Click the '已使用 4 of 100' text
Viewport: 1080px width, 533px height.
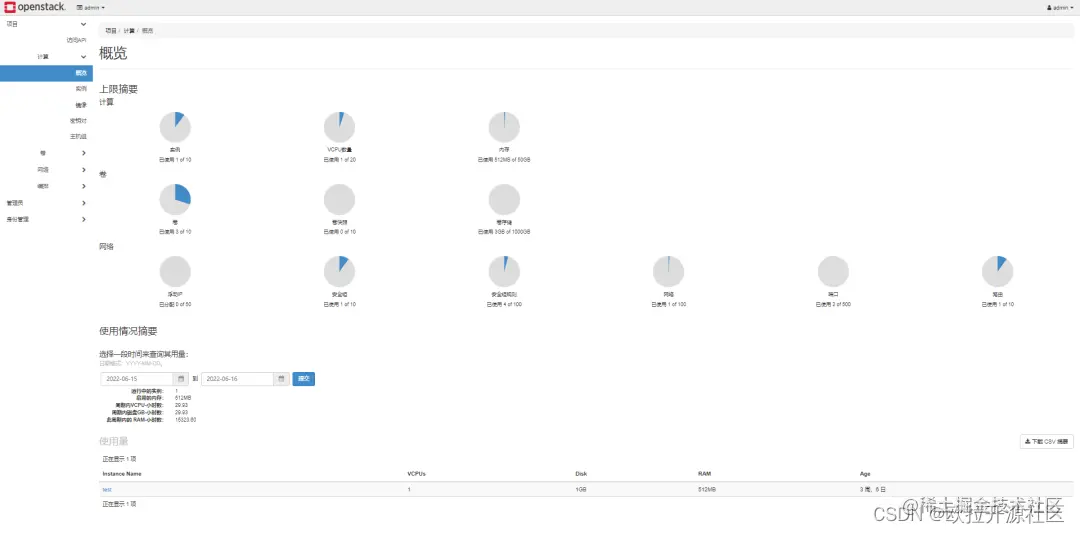504,304
